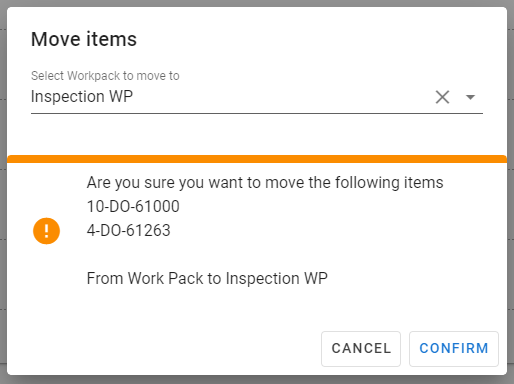This screenshot has width=514, height=384.
Task: Click the orange alert header bar
Action: (x=257, y=159)
